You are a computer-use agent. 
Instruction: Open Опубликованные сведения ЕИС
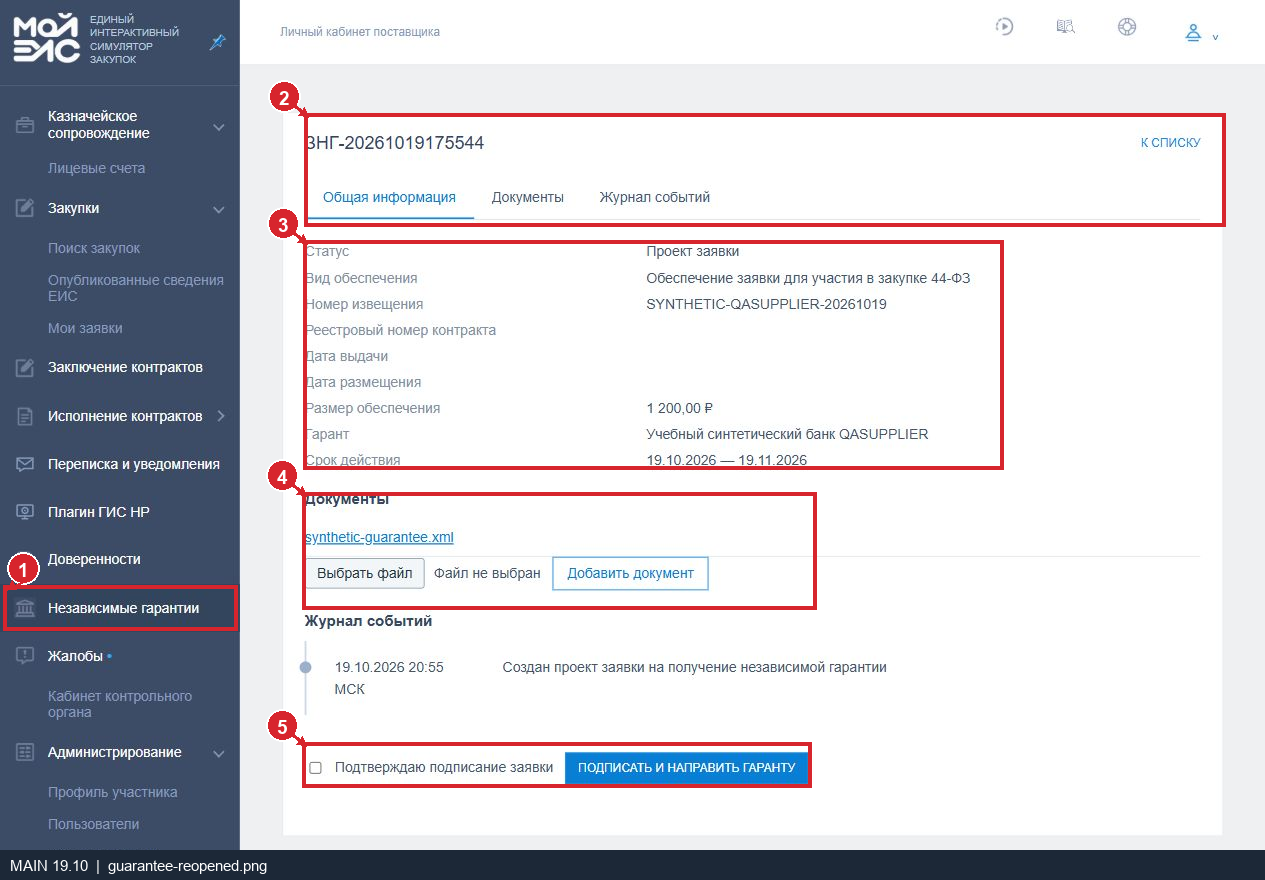(x=136, y=288)
